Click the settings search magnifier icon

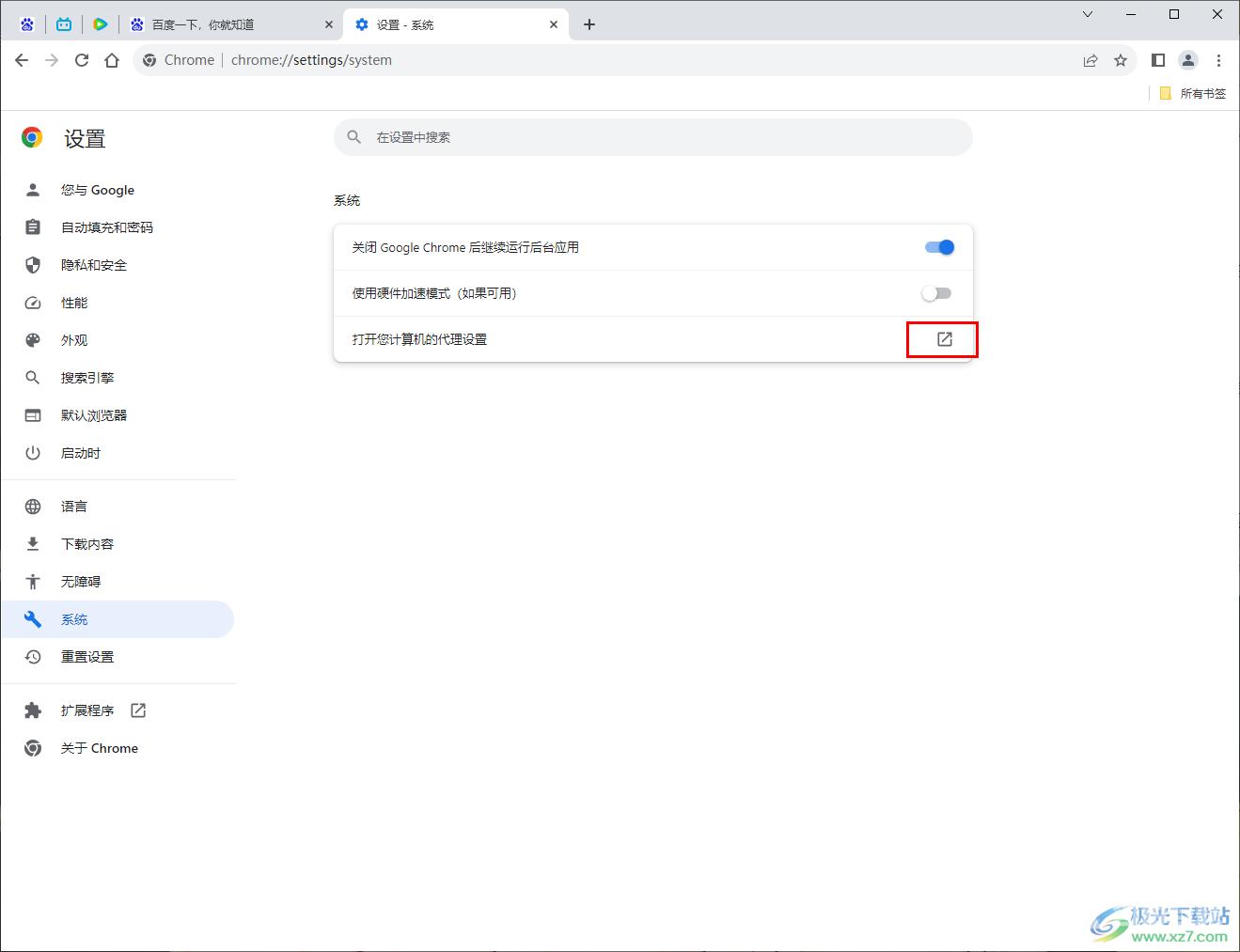(x=354, y=137)
